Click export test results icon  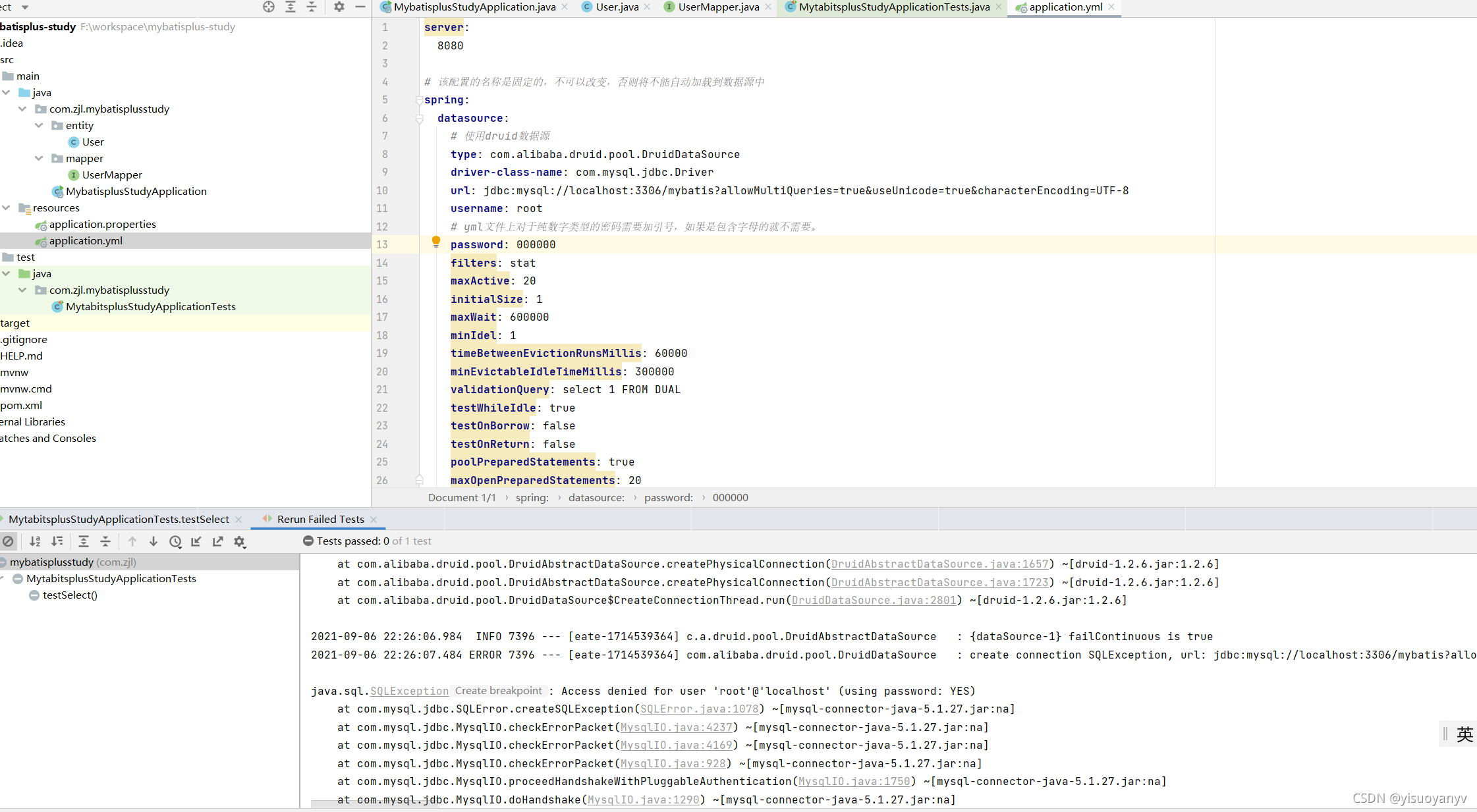pyautogui.click(x=218, y=541)
